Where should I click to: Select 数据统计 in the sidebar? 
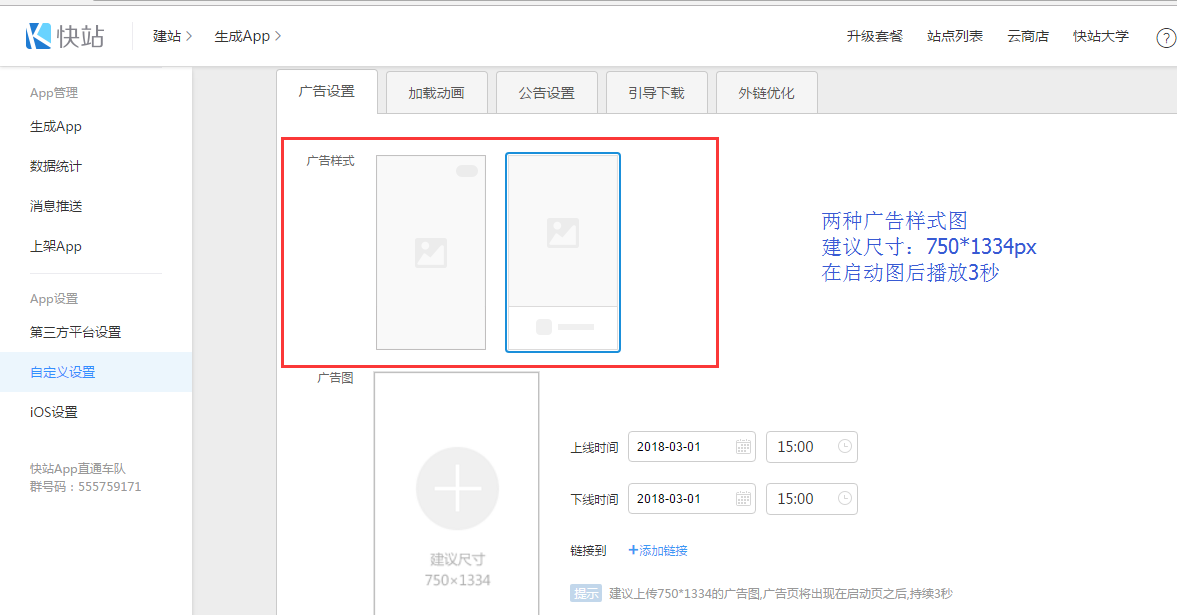[56, 166]
